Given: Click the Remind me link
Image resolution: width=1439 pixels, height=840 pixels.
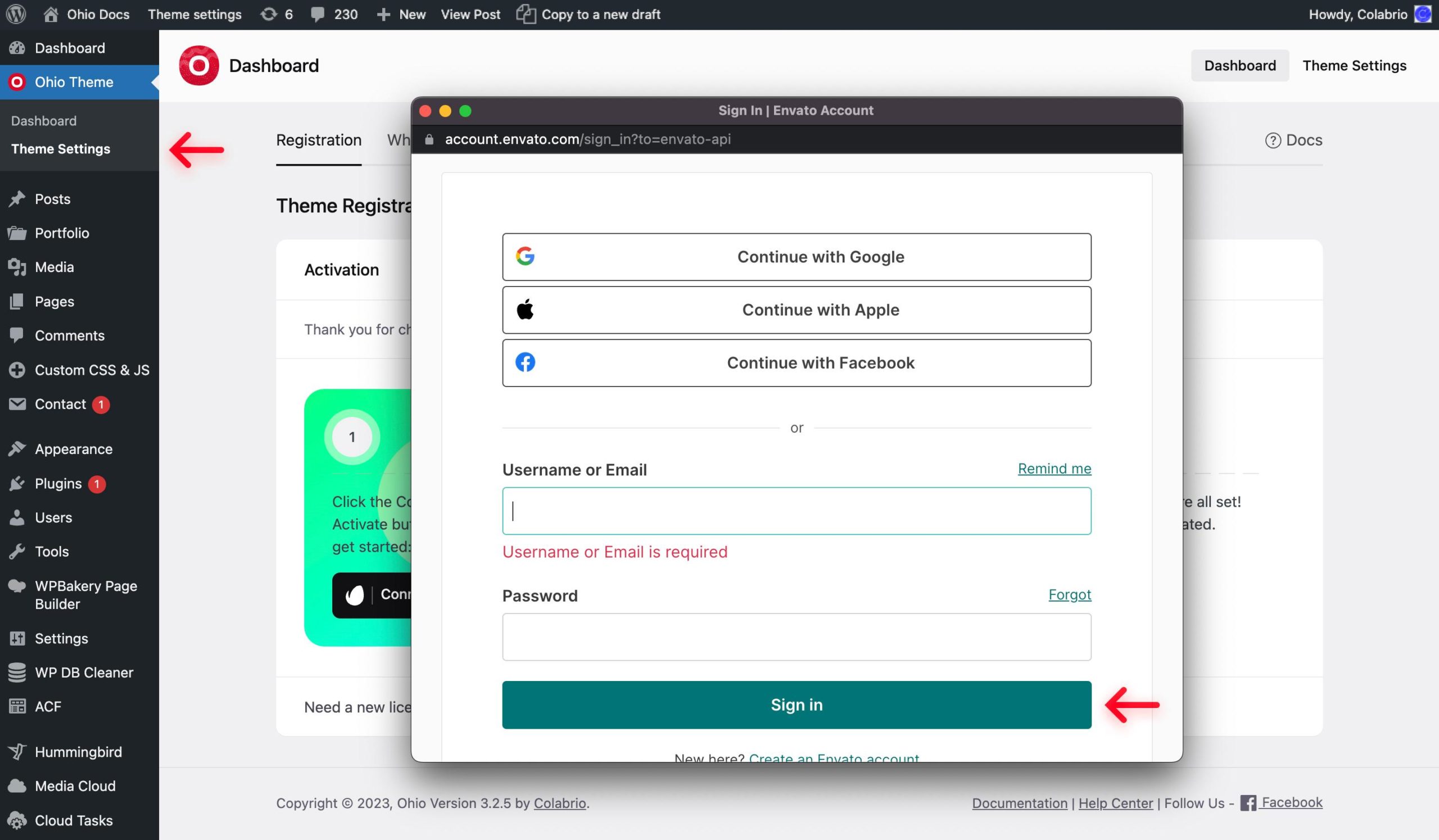Looking at the screenshot, I should [x=1054, y=469].
